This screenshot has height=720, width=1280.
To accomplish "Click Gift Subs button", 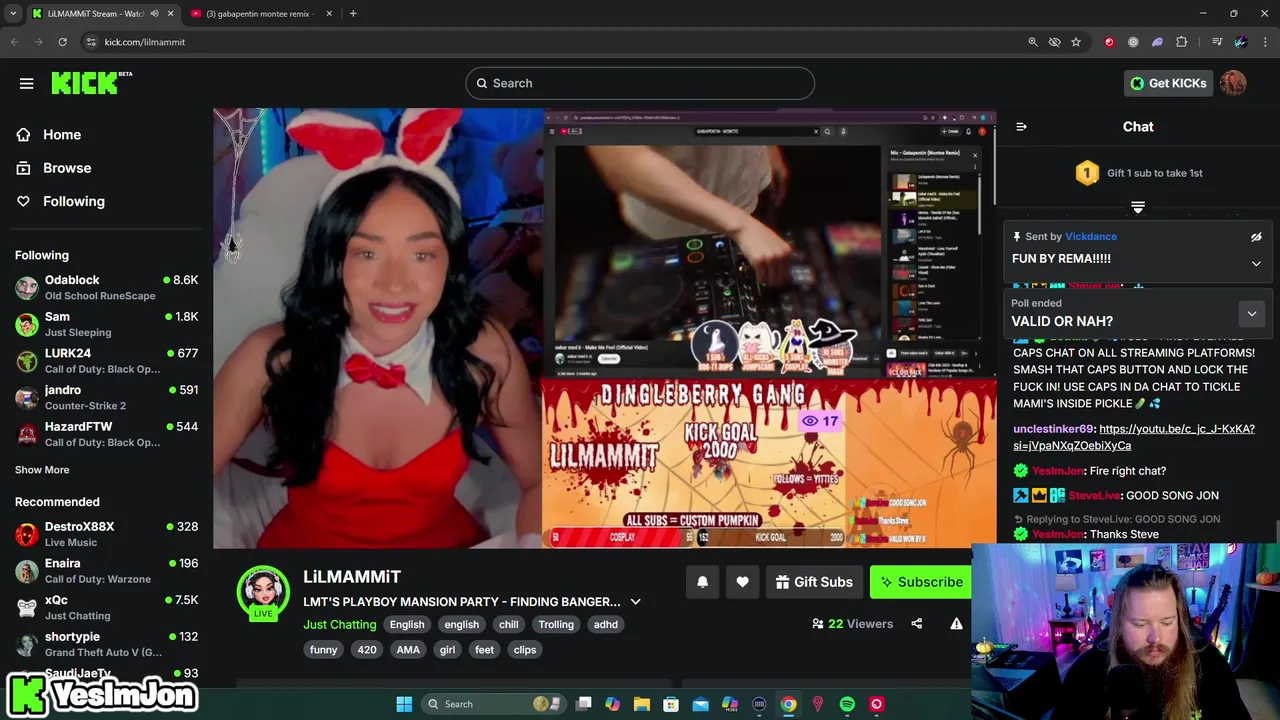I will pos(814,582).
